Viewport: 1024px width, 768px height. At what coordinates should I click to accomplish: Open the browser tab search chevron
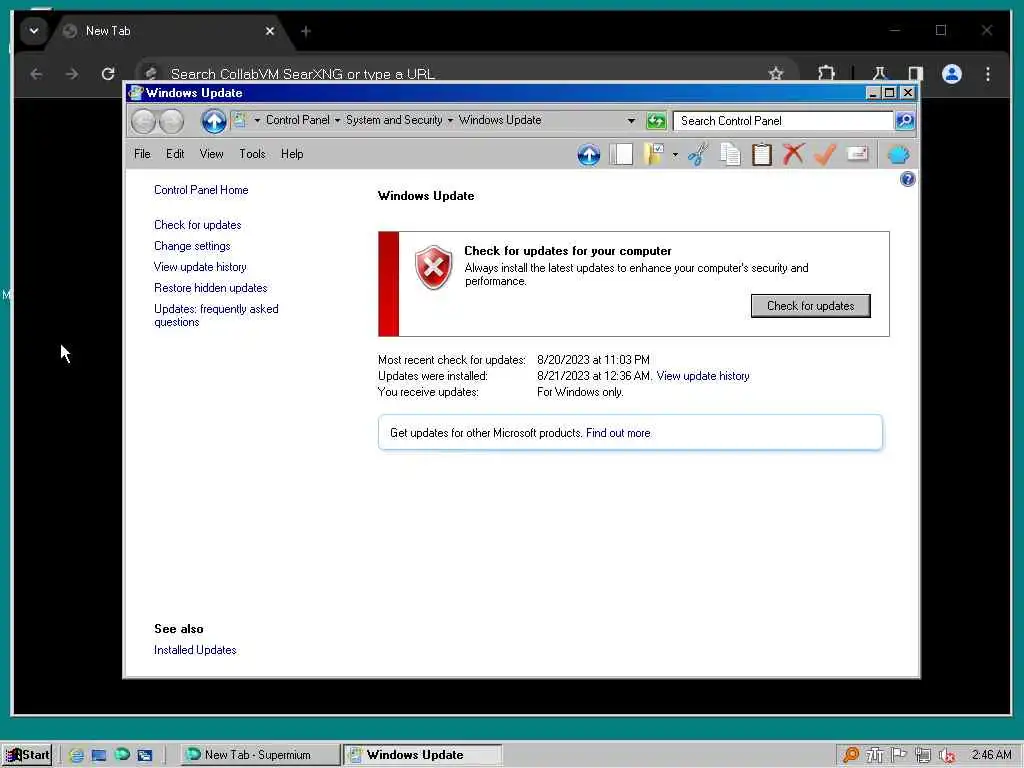(x=34, y=31)
